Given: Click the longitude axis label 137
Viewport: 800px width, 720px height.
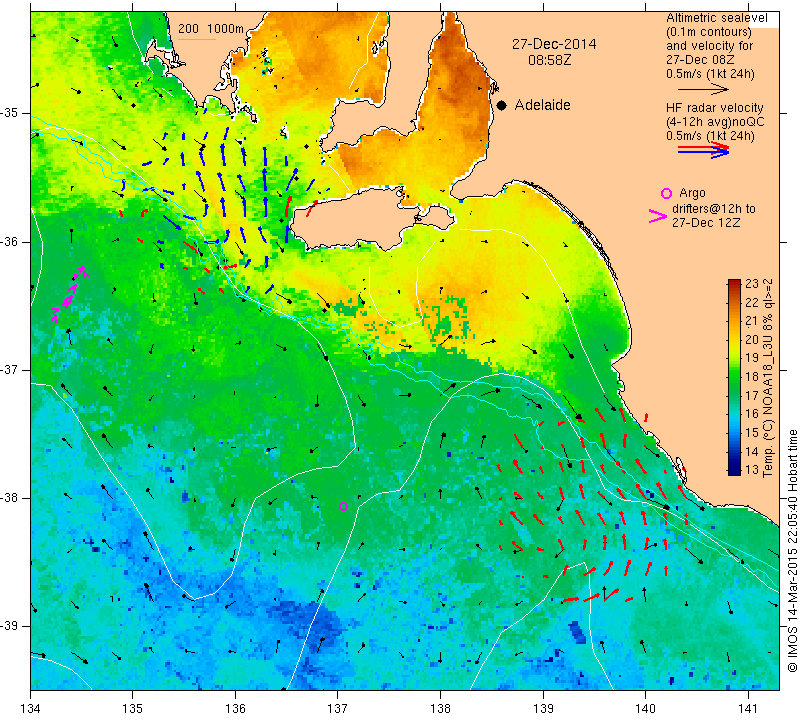Looking at the screenshot, I should [x=338, y=709].
